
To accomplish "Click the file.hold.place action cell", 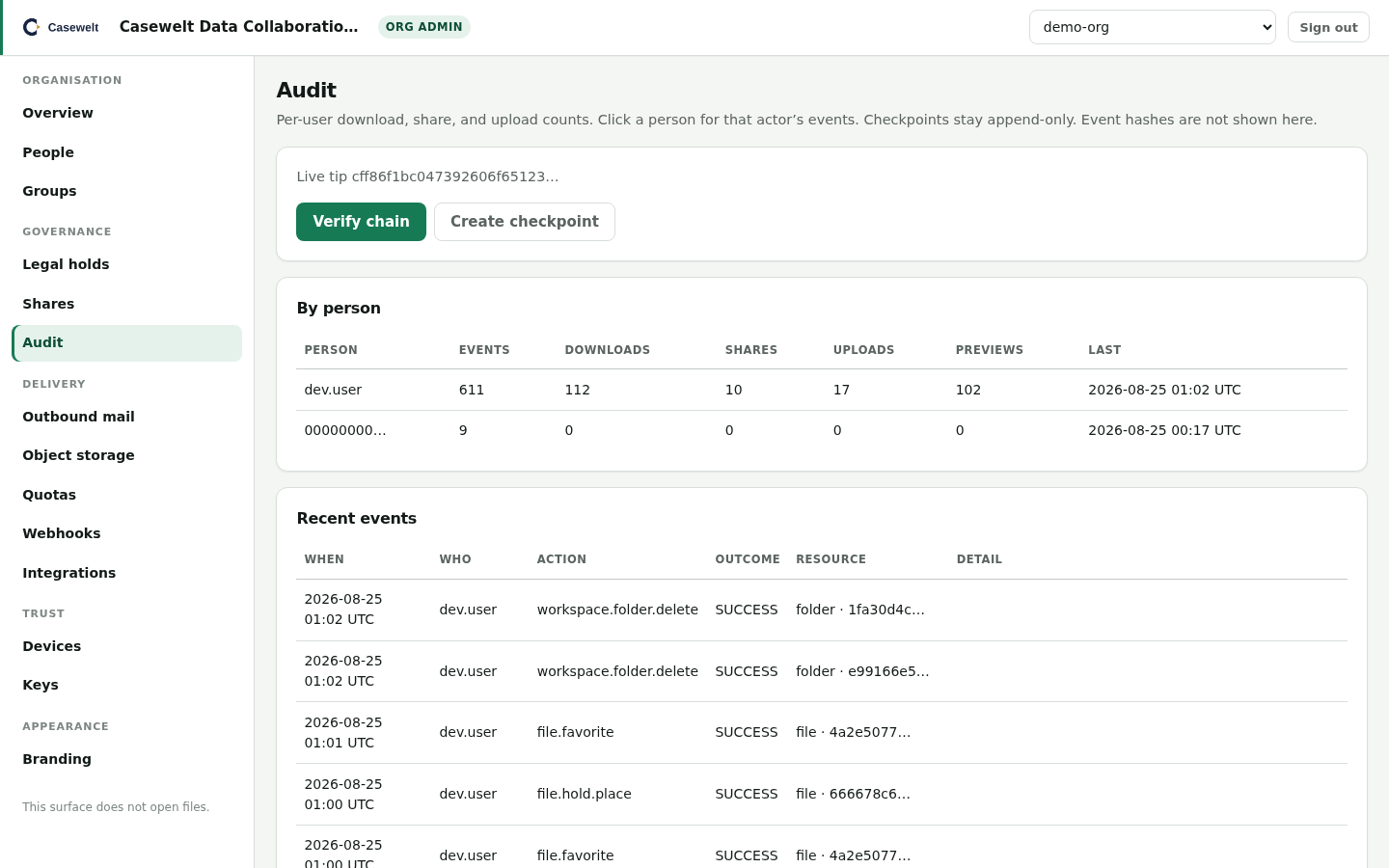I will [585, 794].
